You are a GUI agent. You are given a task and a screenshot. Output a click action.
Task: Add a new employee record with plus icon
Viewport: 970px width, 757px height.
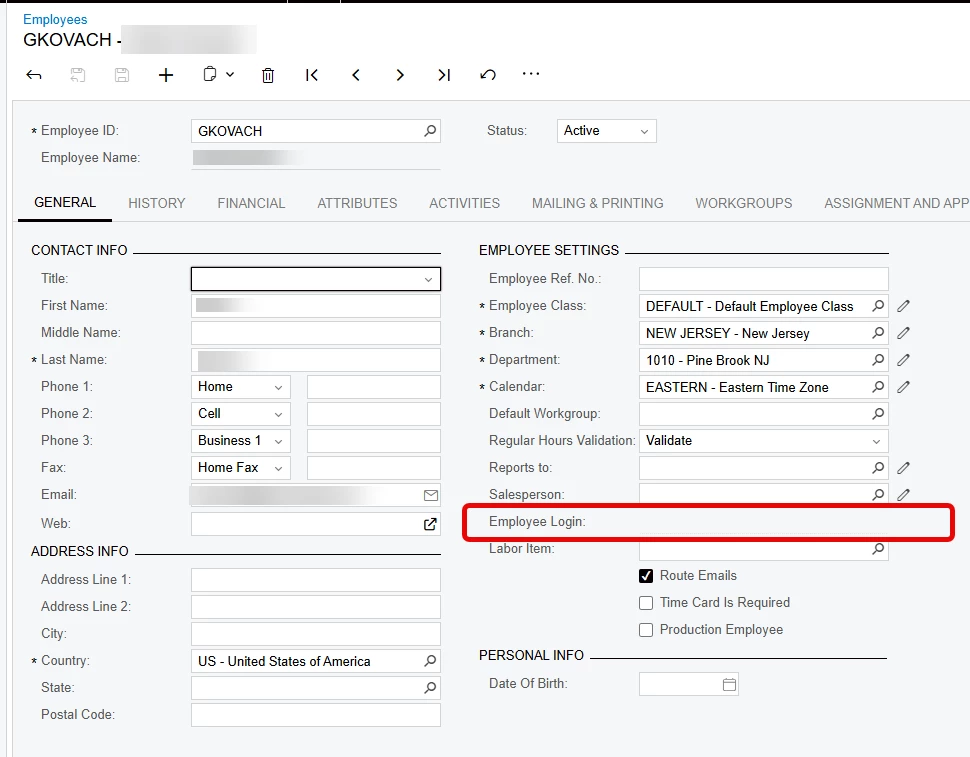[166, 75]
